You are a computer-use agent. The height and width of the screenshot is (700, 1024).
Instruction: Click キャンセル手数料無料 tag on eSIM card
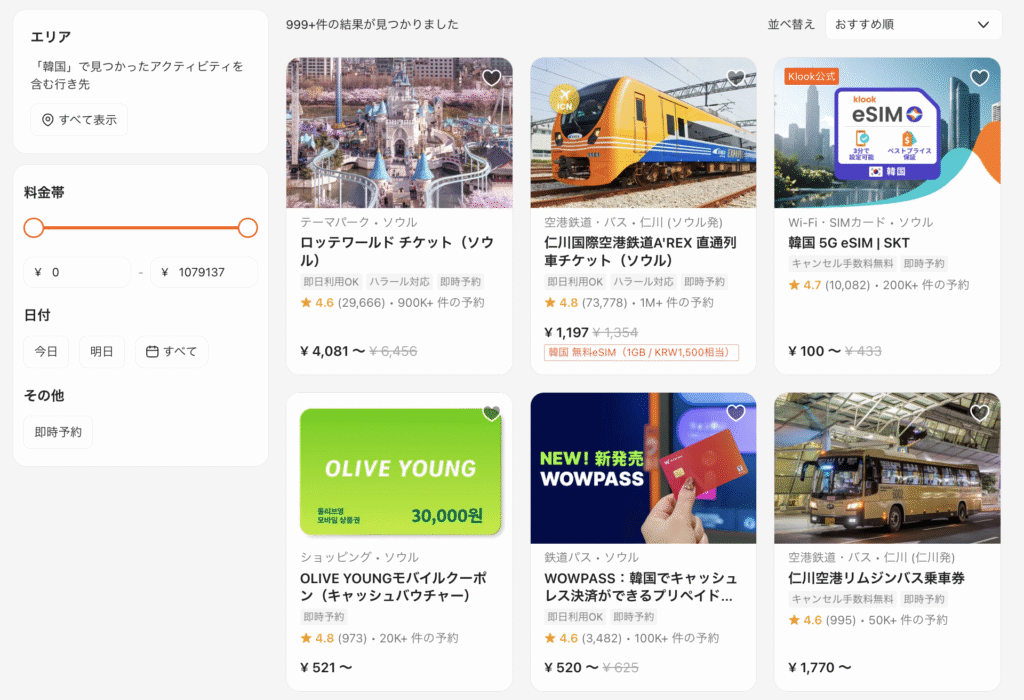coord(842,264)
